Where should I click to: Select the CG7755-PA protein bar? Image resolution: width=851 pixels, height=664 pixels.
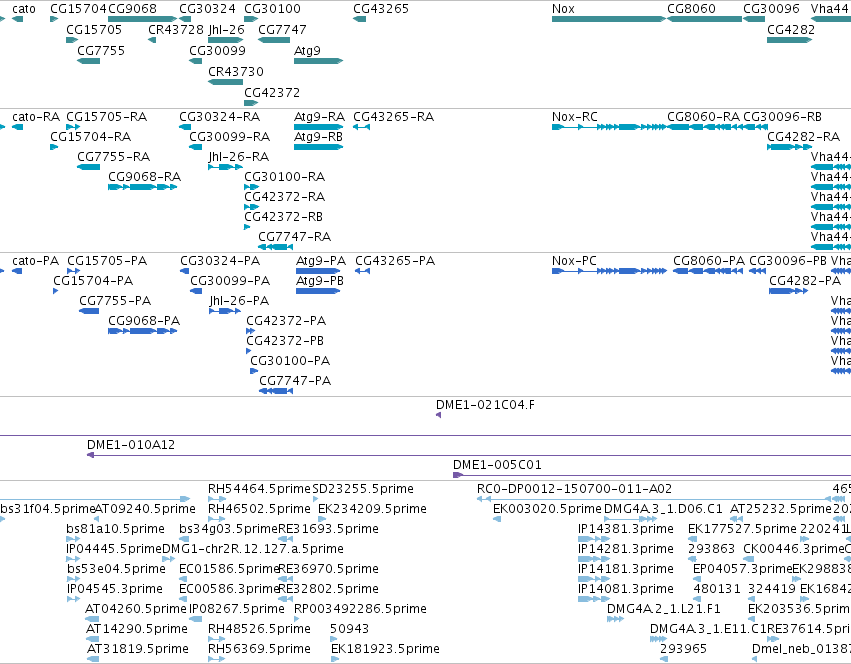tap(89, 311)
